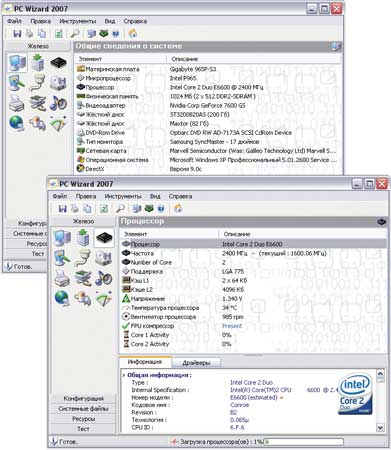Select Network globe icon in front window sidebar
Viewport: 391px width, 450px height.
pyautogui.click(x=62, y=298)
